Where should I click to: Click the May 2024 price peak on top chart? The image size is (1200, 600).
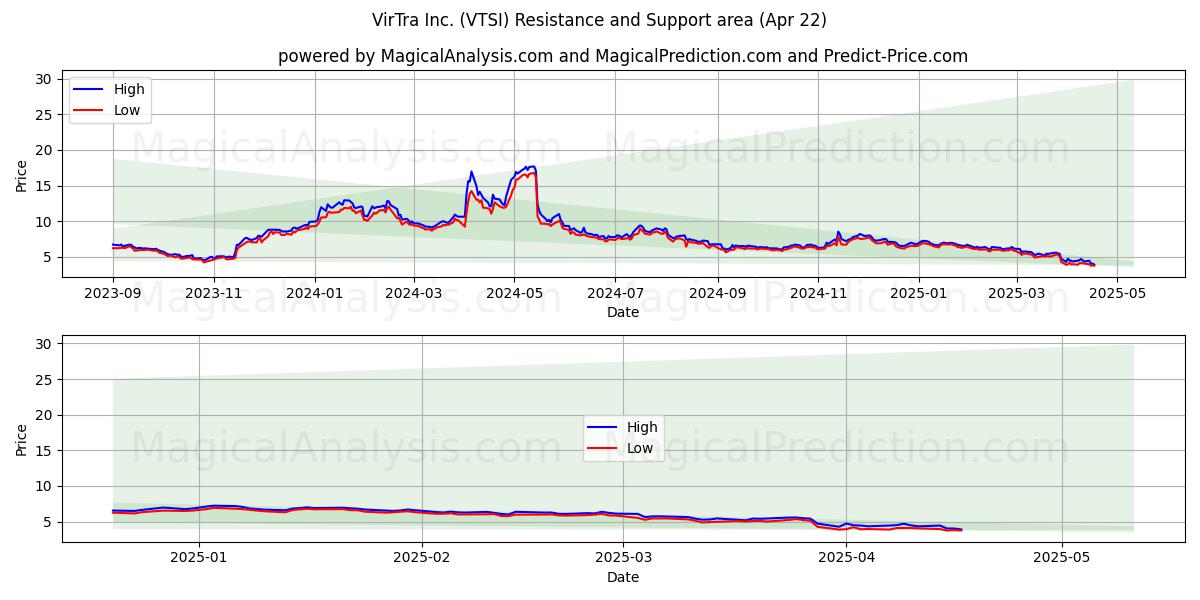532,167
